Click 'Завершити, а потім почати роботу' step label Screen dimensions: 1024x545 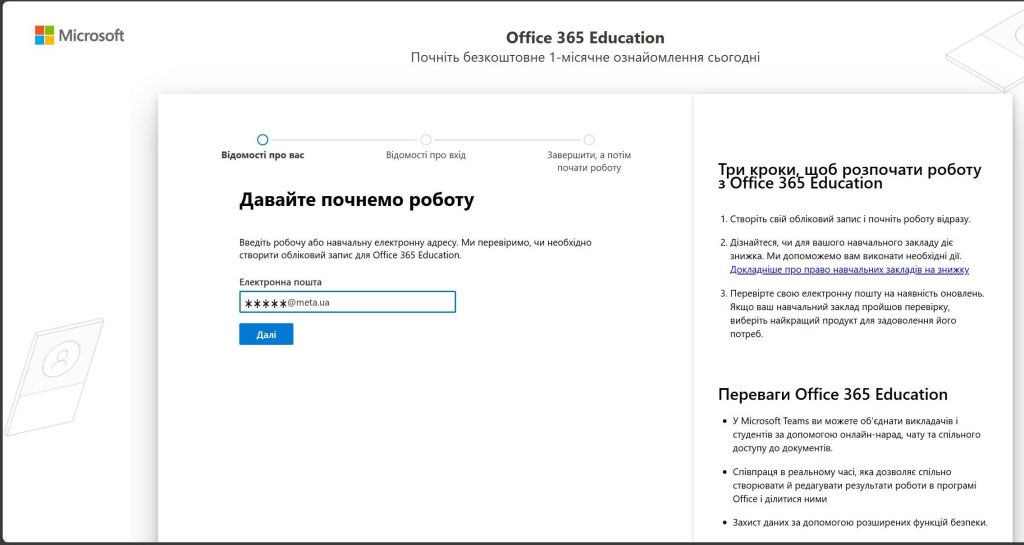[x=589, y=161]
